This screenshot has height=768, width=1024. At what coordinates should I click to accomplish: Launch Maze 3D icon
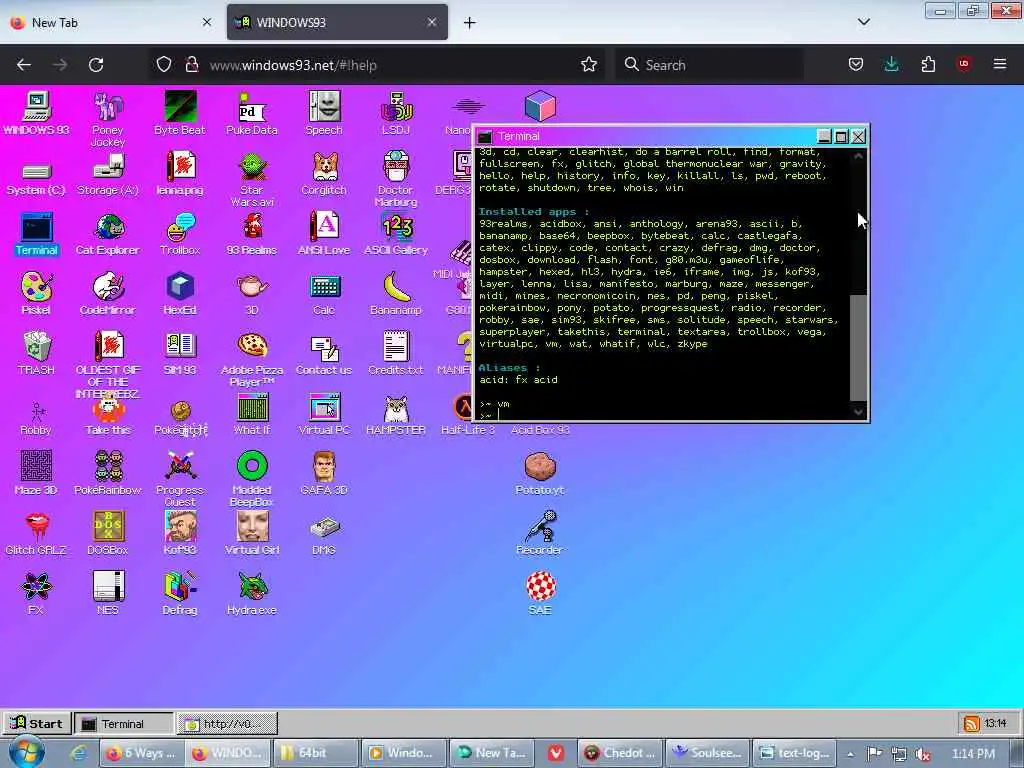(x=36, y=473)
